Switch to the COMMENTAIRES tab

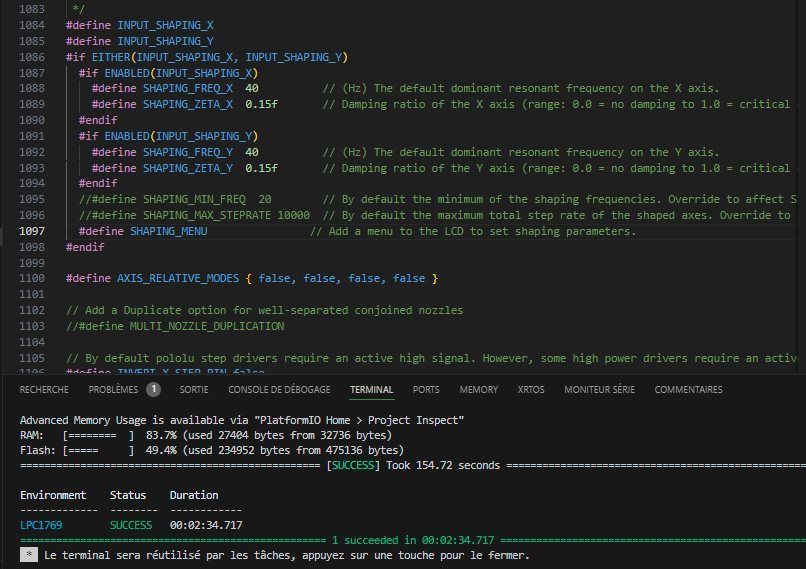click(x=688, y=390)
